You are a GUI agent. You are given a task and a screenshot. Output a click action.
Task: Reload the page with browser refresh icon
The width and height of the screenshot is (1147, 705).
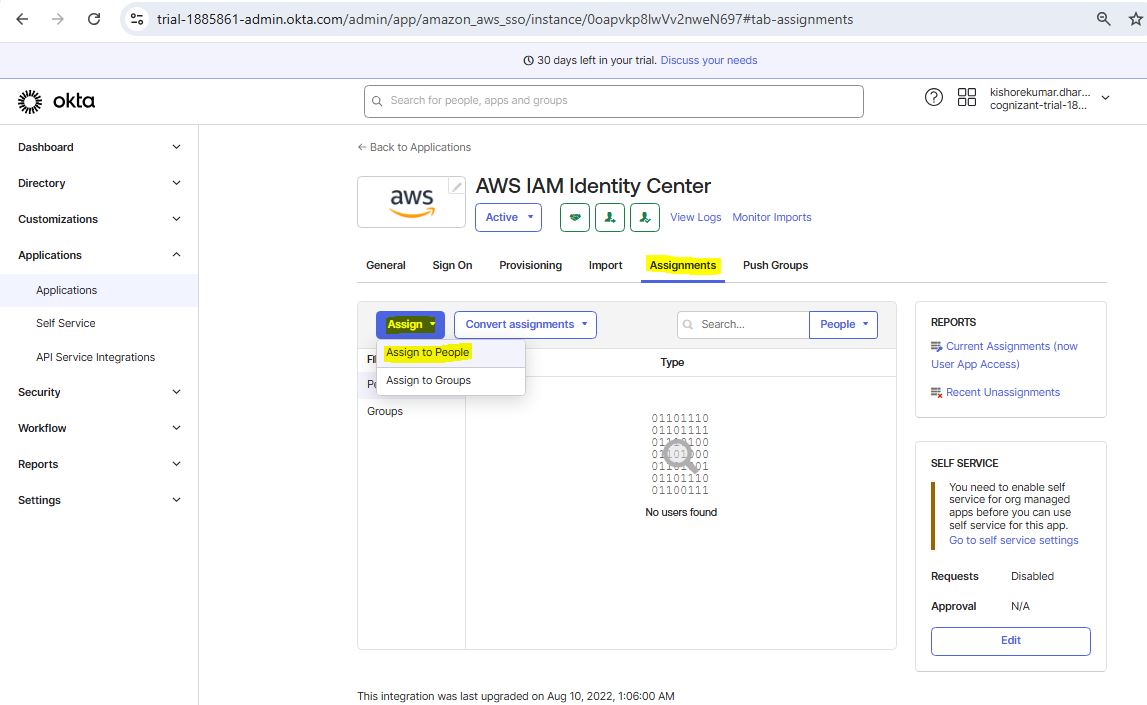(x=94, y=19)
